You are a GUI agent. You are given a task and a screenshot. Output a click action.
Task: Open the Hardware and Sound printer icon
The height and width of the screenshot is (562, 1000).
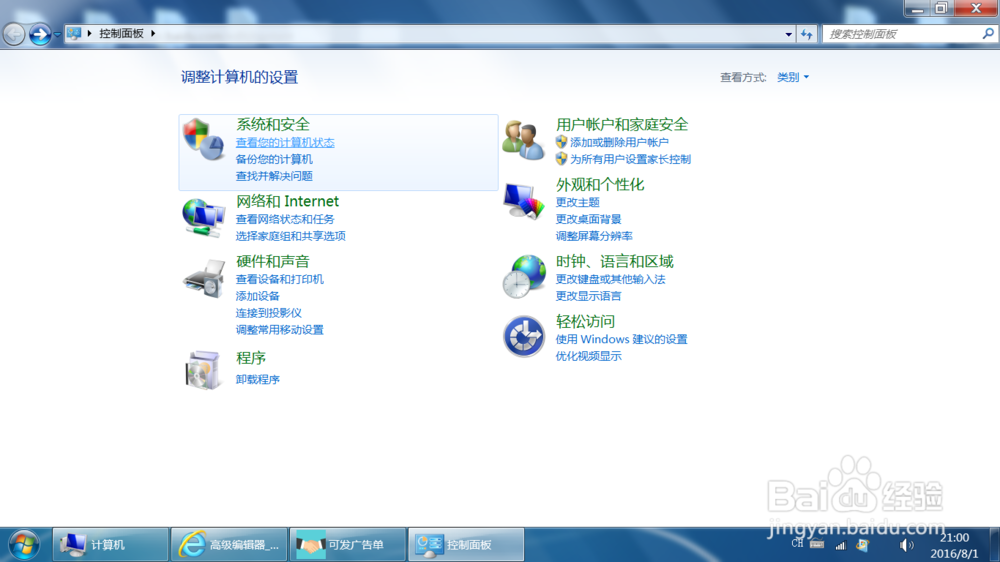point(204,278)
